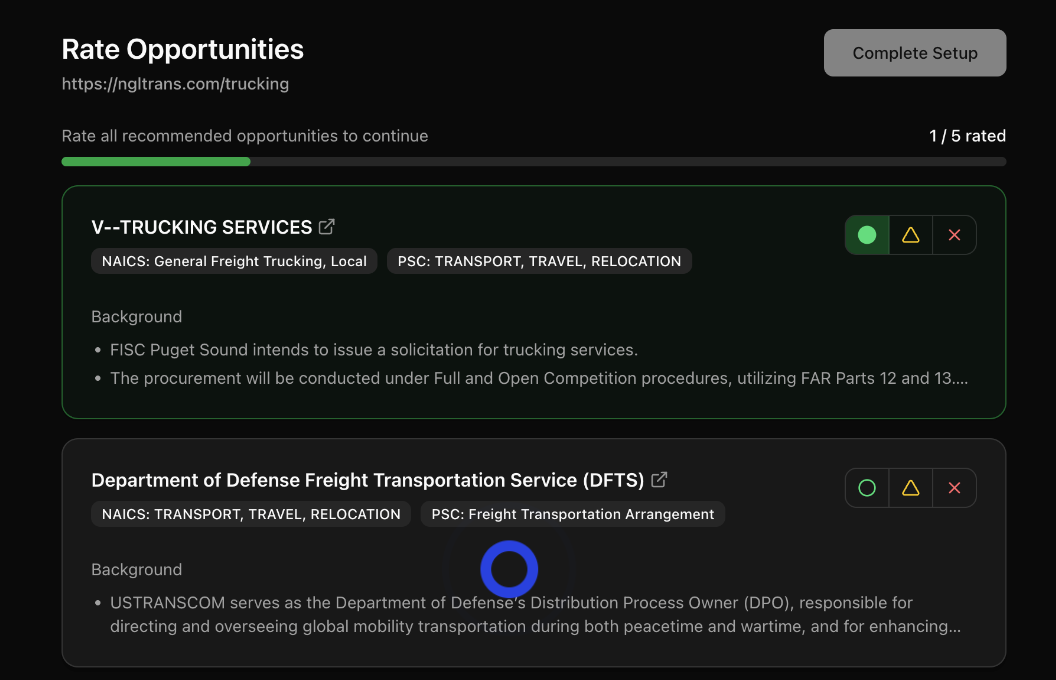Click the Complete Setup button
Image resolution: width=1056 pixels, height=680 pixels.
(915, 53)
